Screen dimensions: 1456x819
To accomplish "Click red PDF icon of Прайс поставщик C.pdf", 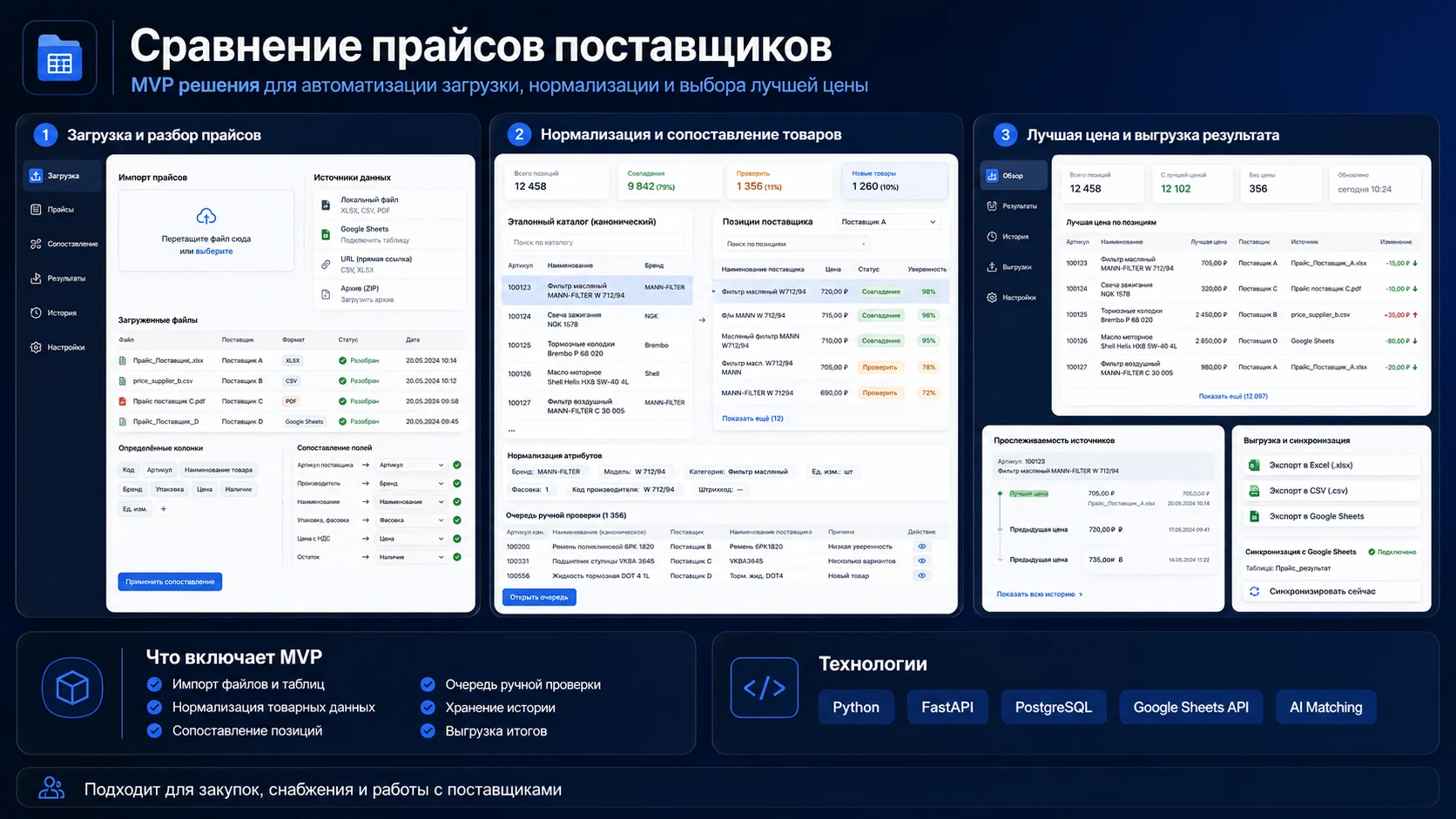I will [123, 401].
